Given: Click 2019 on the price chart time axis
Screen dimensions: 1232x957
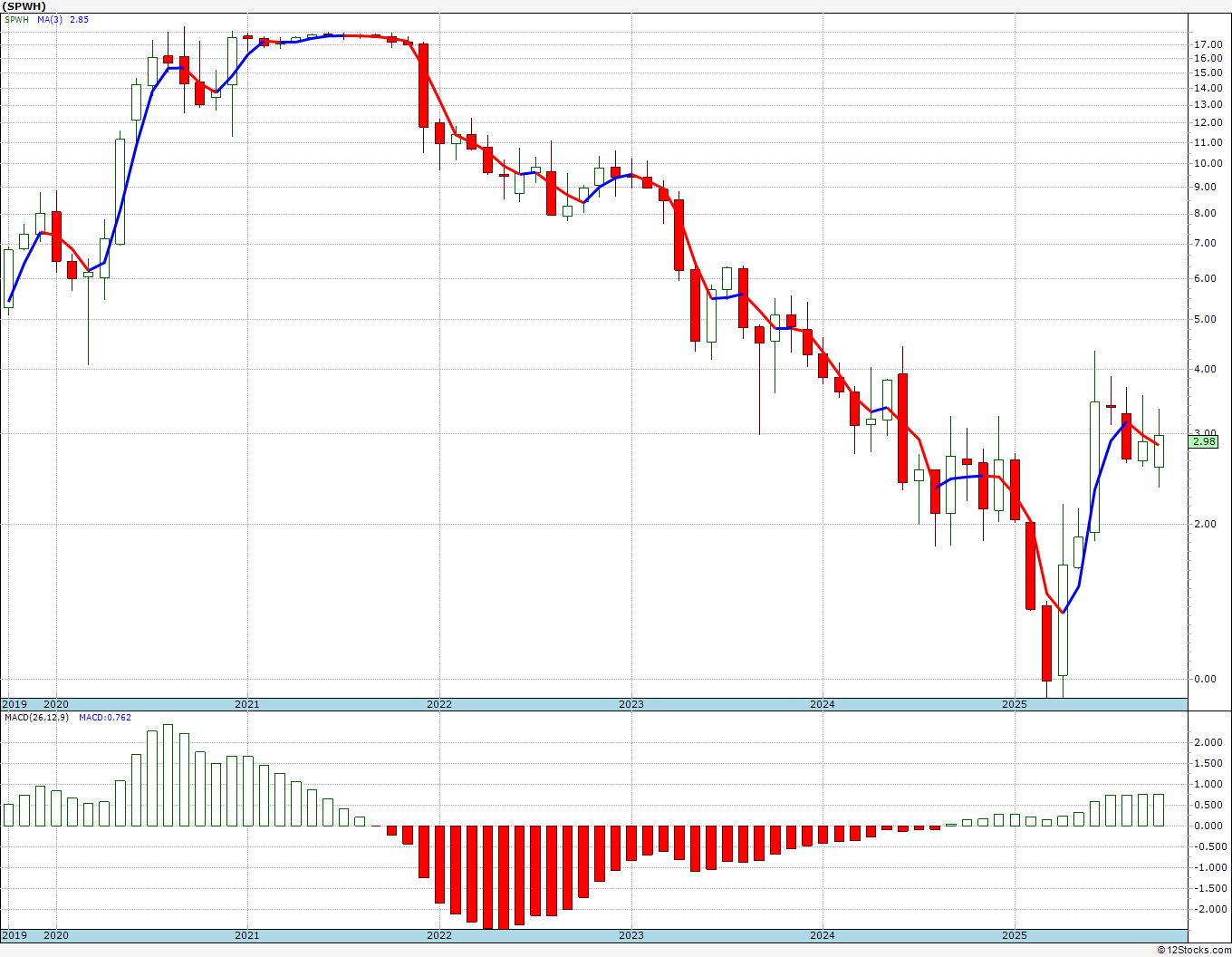Looking at the screenshot, I should (14, 704).
